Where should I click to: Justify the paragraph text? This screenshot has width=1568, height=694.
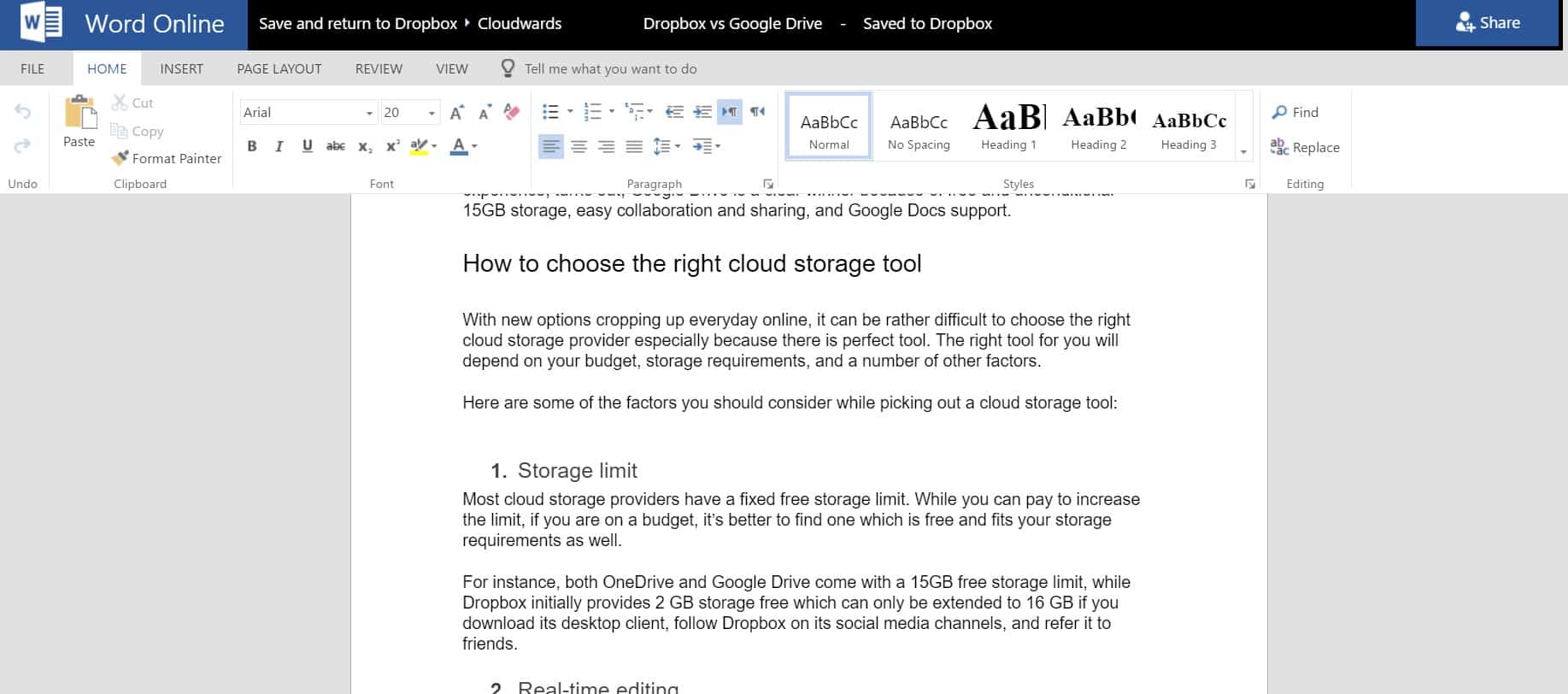coord(634,147)
